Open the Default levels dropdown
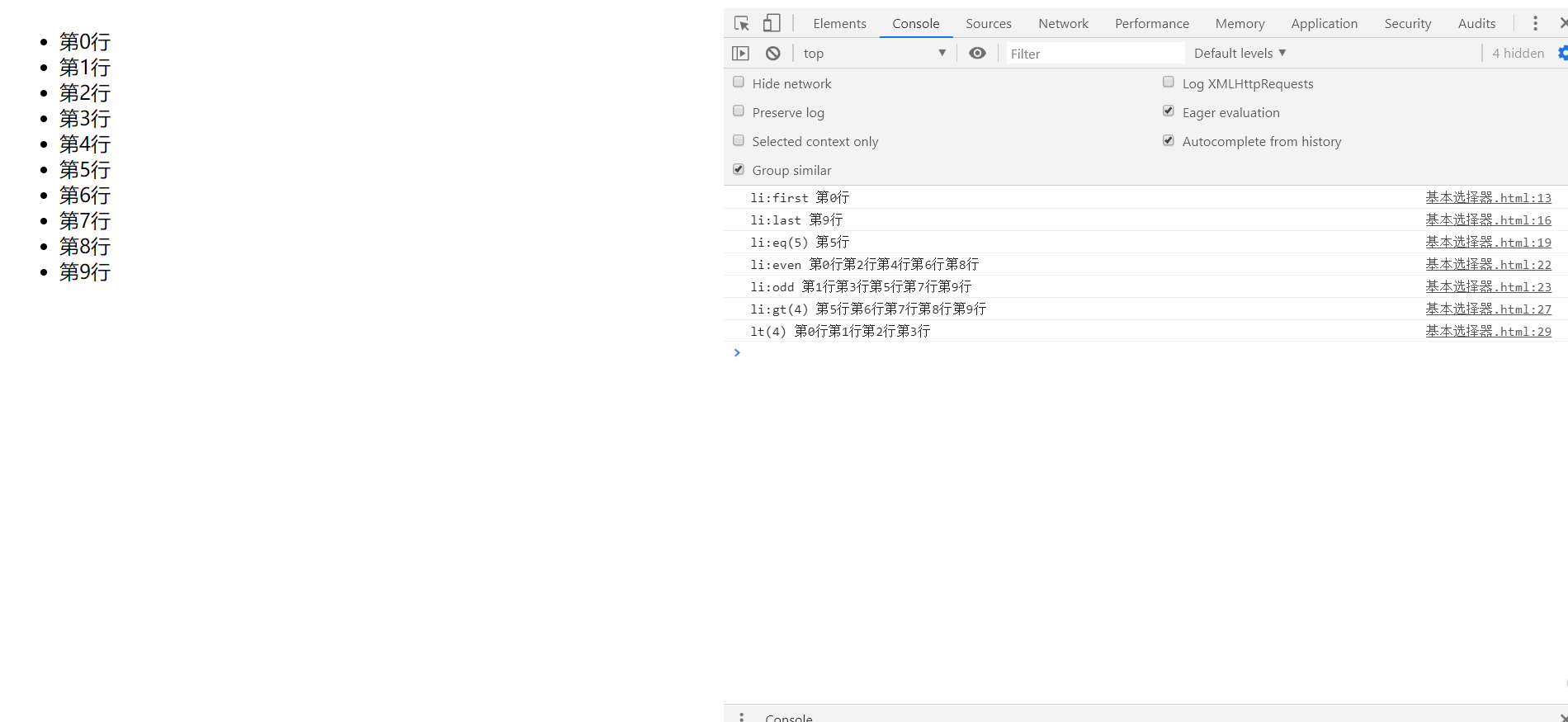Image resolution: width=1568 pixels, height=722 pixels. 1240,54
